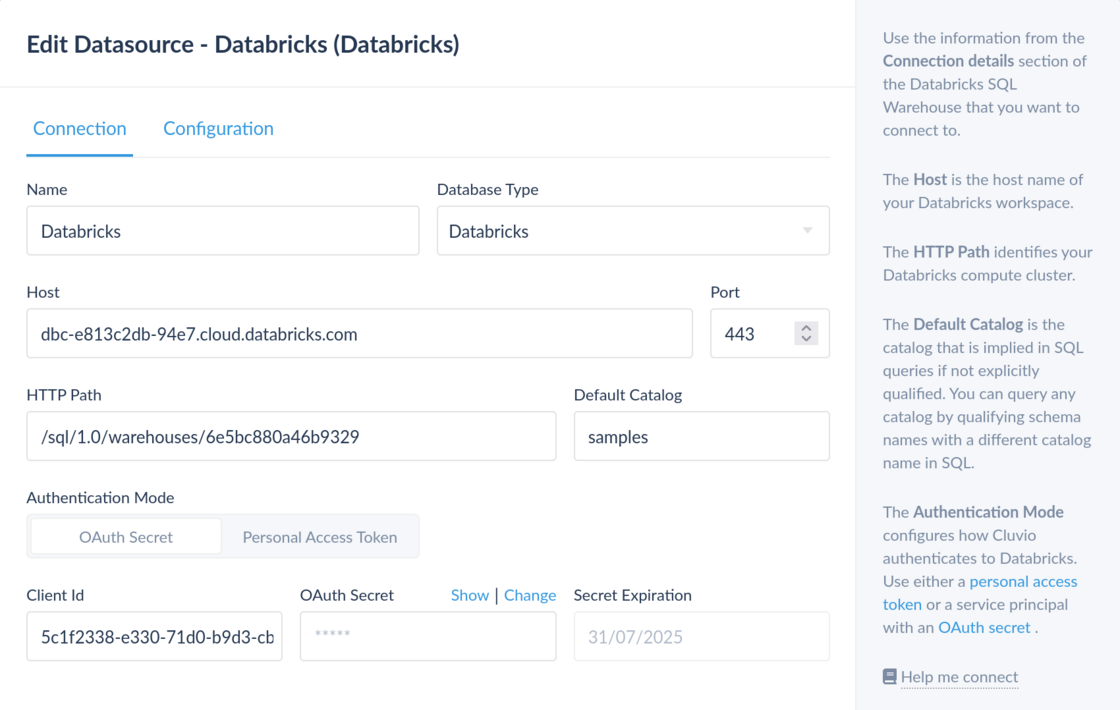
Task: Click the Host input field
Action: (359, 334)
